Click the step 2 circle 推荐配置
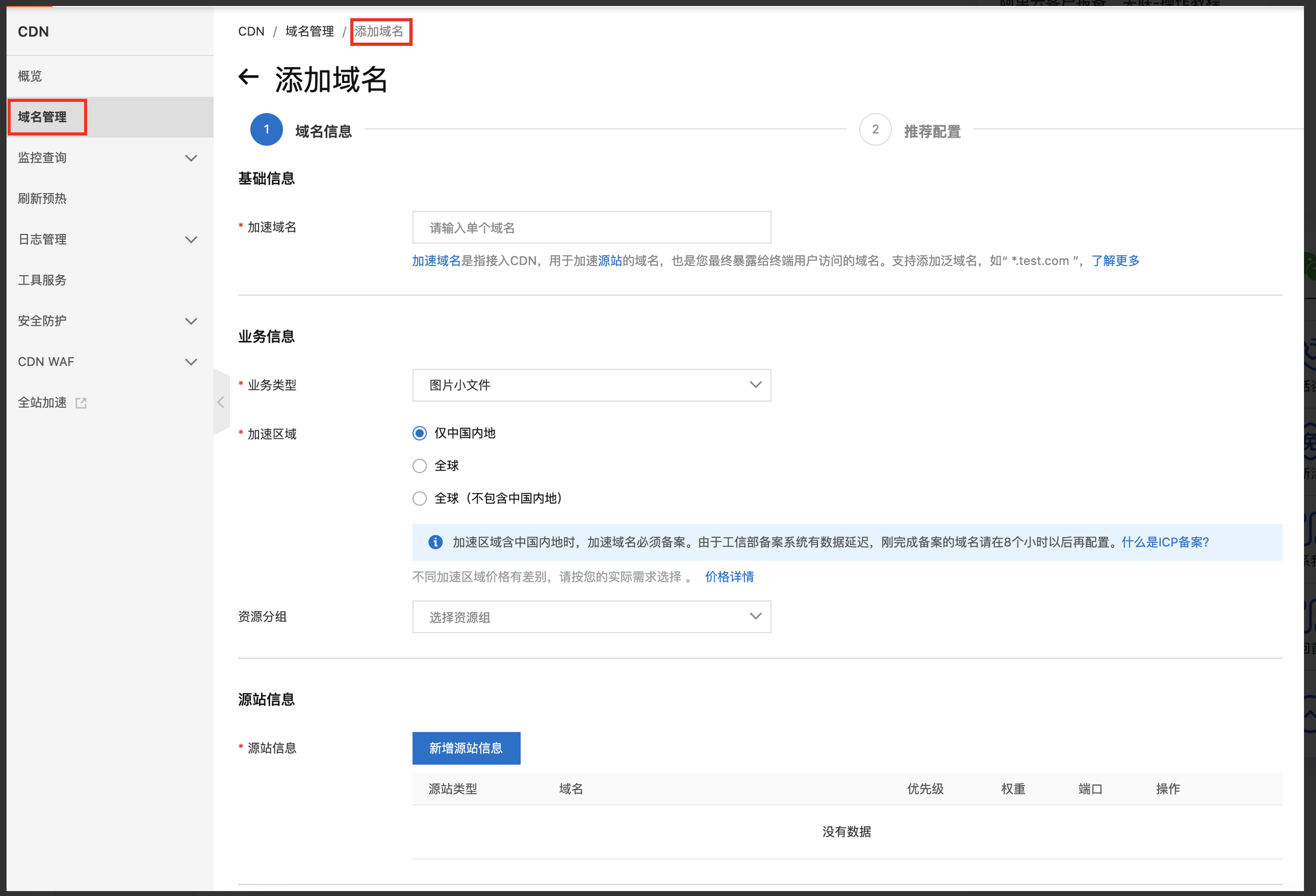1316x896 pixels. (x=875, y=129)
